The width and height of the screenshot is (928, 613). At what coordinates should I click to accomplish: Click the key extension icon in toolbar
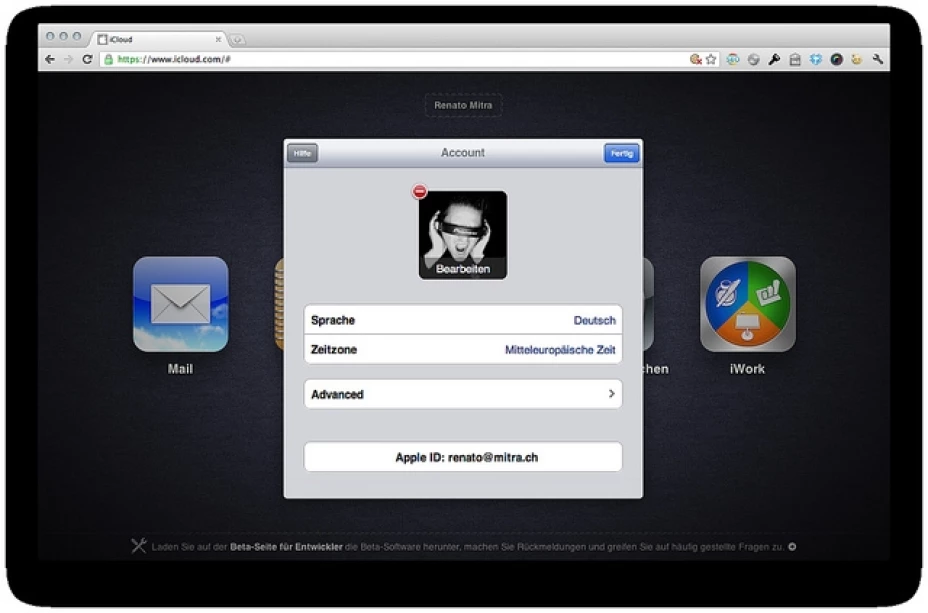[x=774, y=60]
